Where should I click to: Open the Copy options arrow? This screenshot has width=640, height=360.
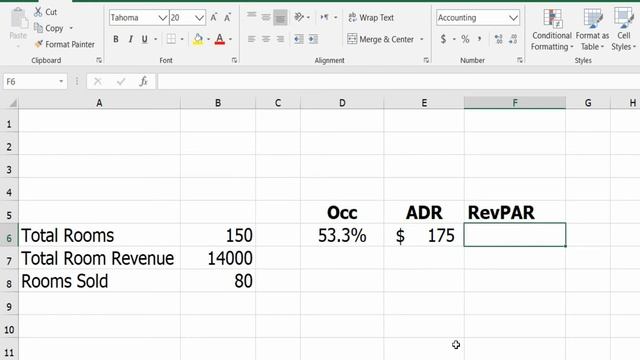[x=71, y=28]
